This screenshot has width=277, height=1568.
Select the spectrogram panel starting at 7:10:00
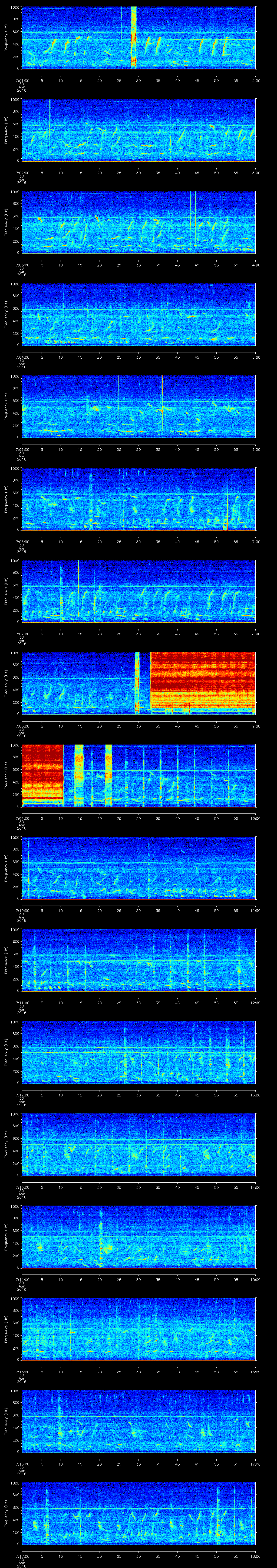tap(138, 868)
